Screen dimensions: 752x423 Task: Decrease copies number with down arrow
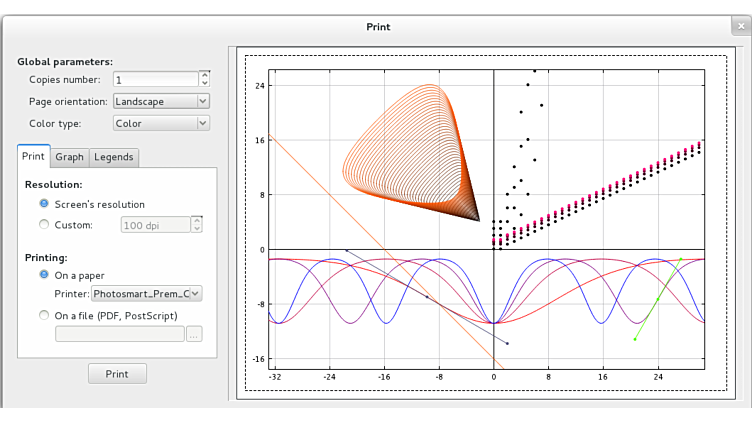204,83
